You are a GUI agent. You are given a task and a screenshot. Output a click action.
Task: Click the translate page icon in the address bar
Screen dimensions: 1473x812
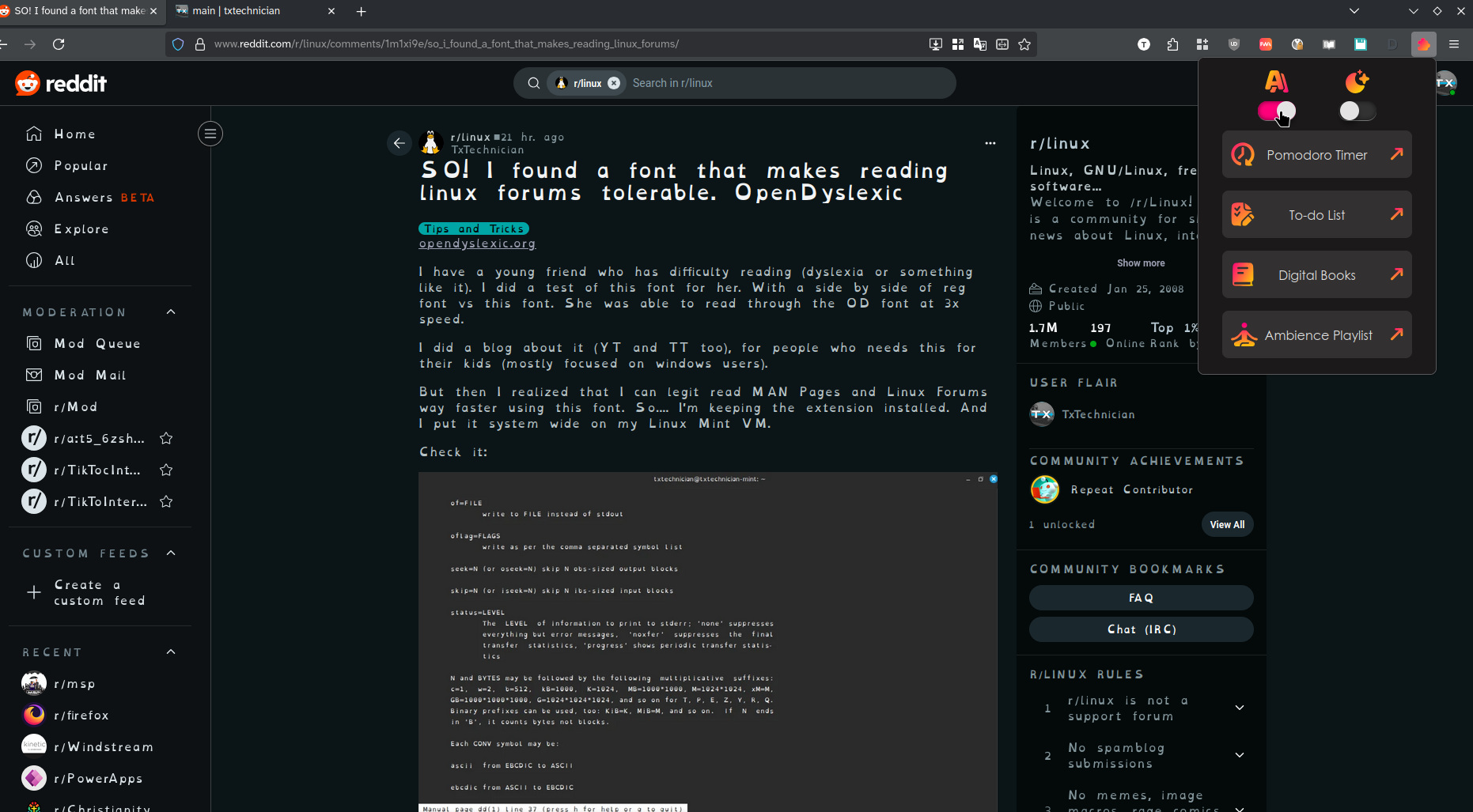[980, 44]
